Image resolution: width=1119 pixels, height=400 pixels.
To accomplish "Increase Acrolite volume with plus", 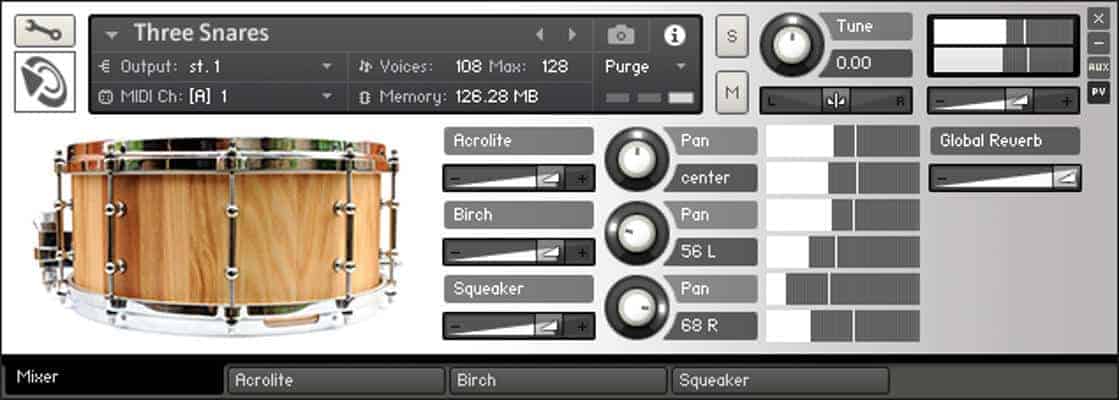I will (582, 179).
